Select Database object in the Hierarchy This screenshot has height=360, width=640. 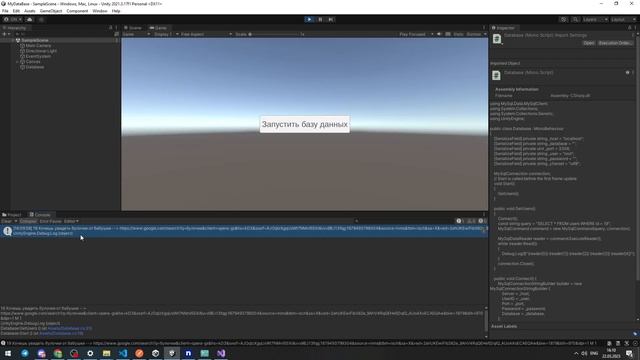click(35, 67)
